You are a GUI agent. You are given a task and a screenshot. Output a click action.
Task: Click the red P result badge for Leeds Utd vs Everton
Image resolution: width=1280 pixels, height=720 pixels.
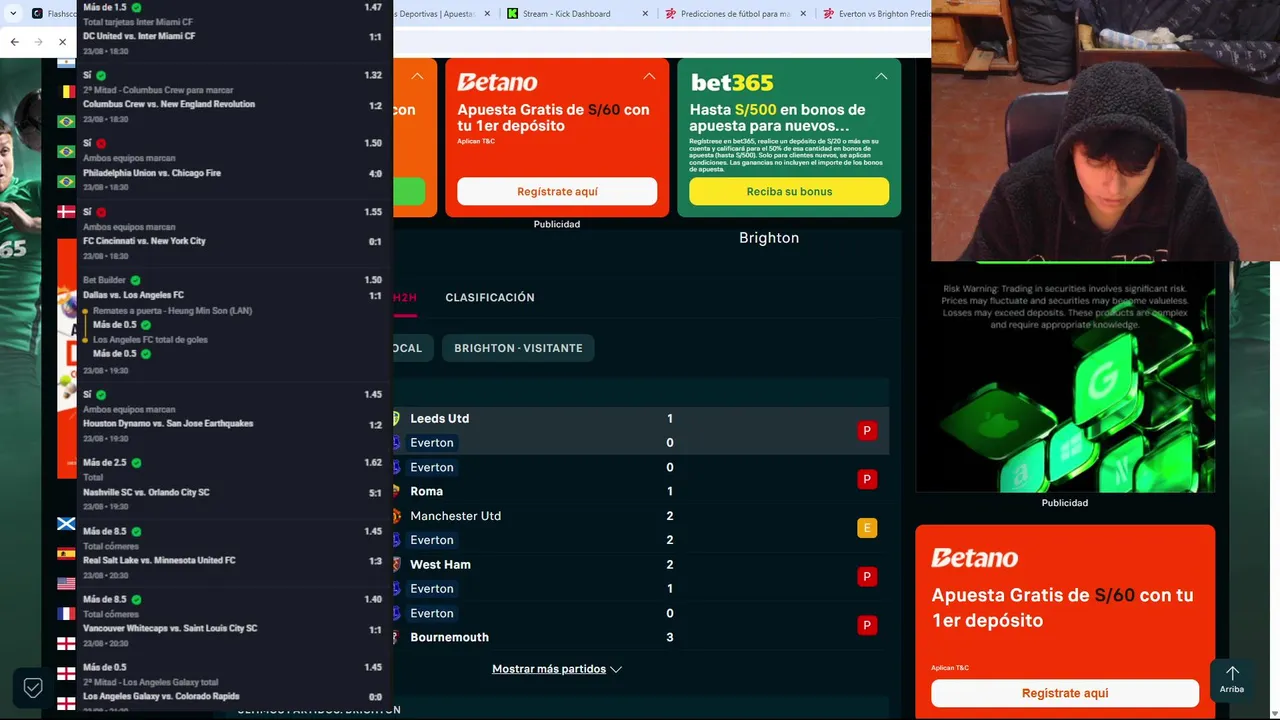pyautogui.click(x=867, y=431)
